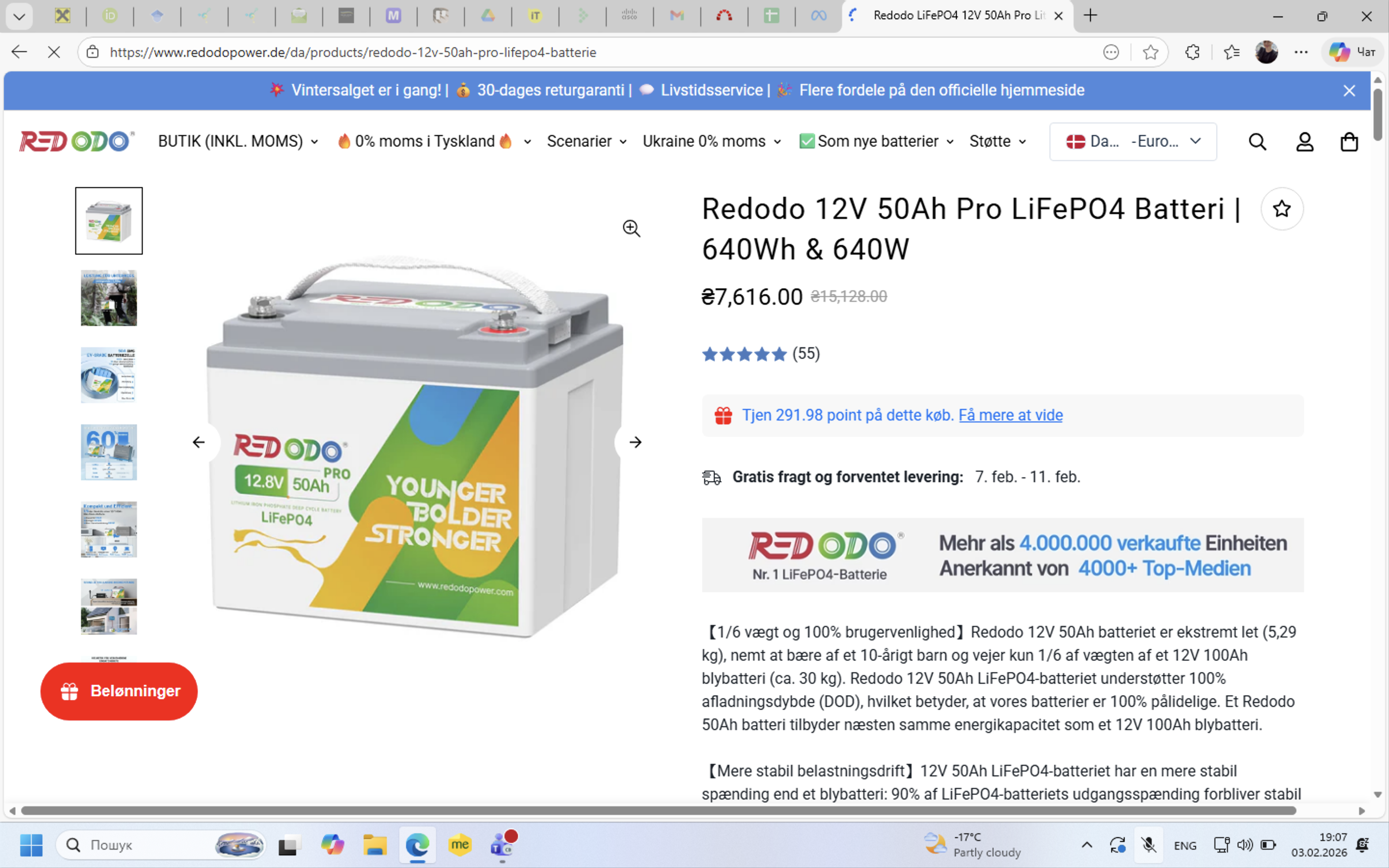Open the language and currency selector

click(1132, 141)
